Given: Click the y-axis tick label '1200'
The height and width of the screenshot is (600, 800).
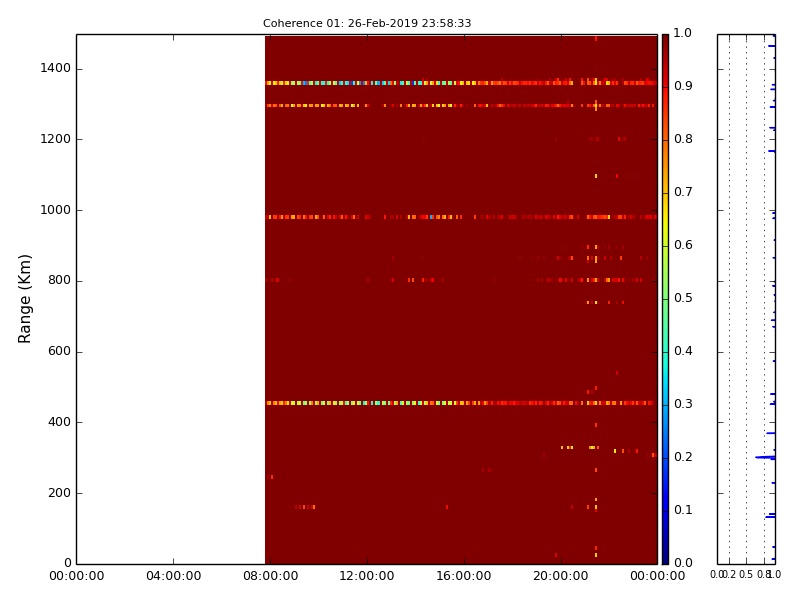Looking at the screenshot, I should (x=56, y=139).
